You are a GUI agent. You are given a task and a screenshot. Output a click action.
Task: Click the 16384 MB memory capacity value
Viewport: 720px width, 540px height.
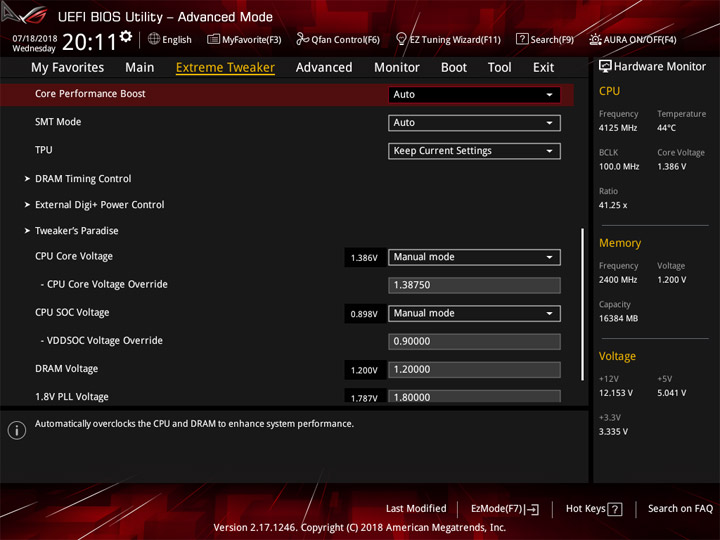618,319
